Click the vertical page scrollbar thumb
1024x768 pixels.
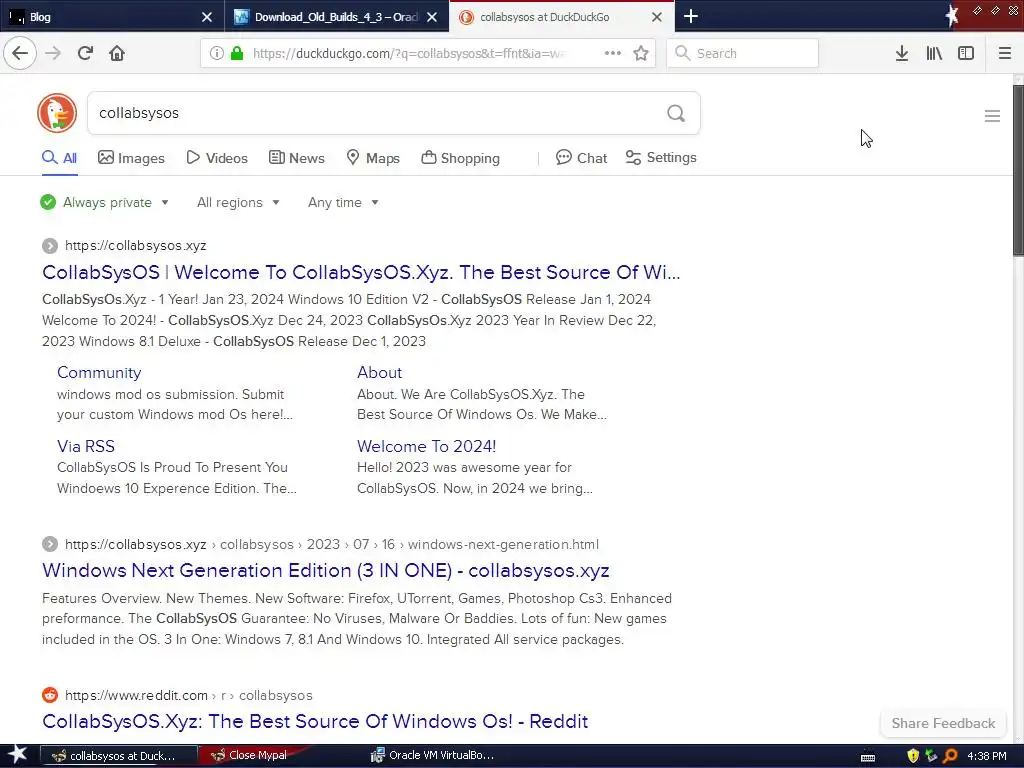(1018, 170)
